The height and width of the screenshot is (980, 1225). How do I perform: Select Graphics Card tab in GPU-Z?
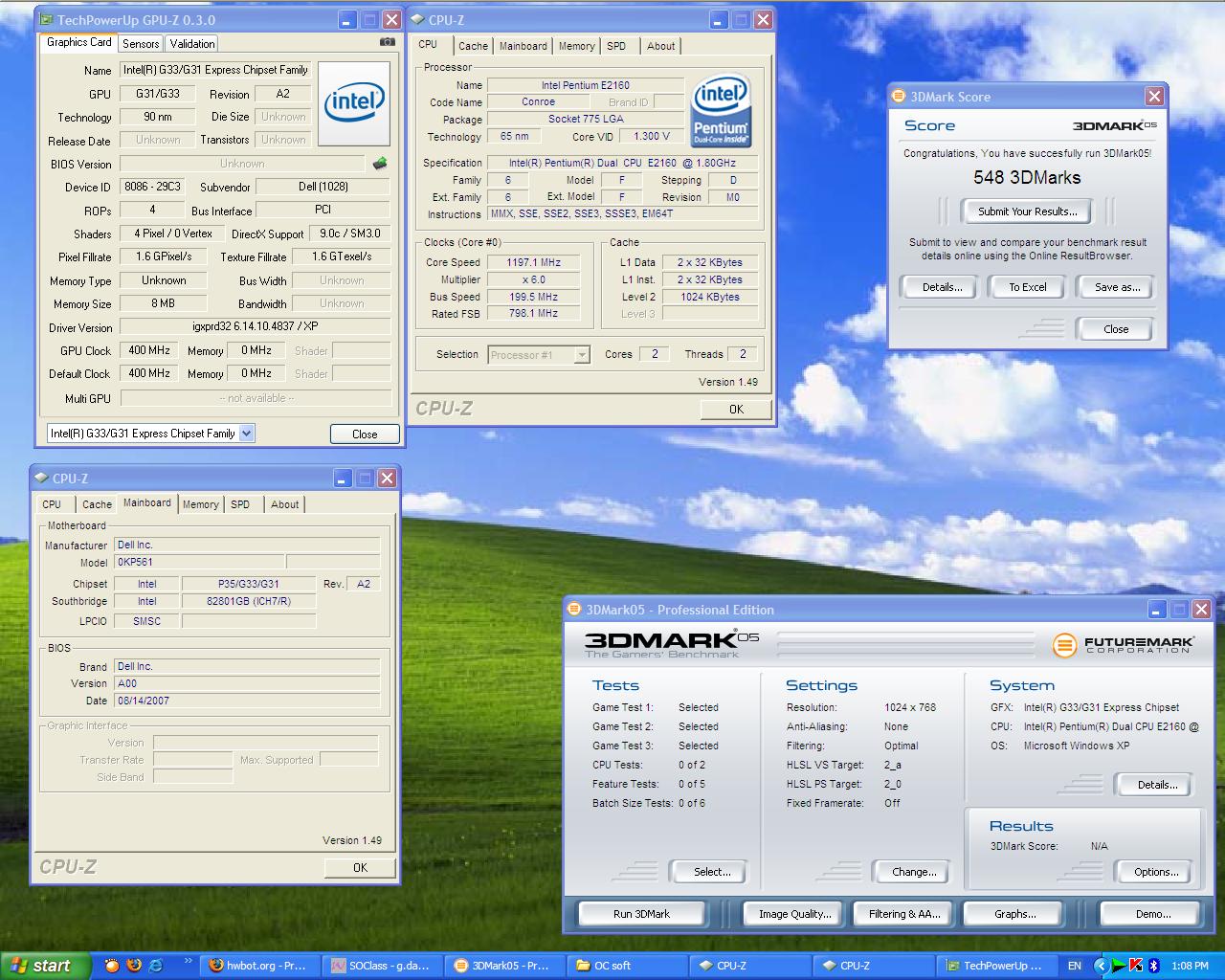pos(78,42)
